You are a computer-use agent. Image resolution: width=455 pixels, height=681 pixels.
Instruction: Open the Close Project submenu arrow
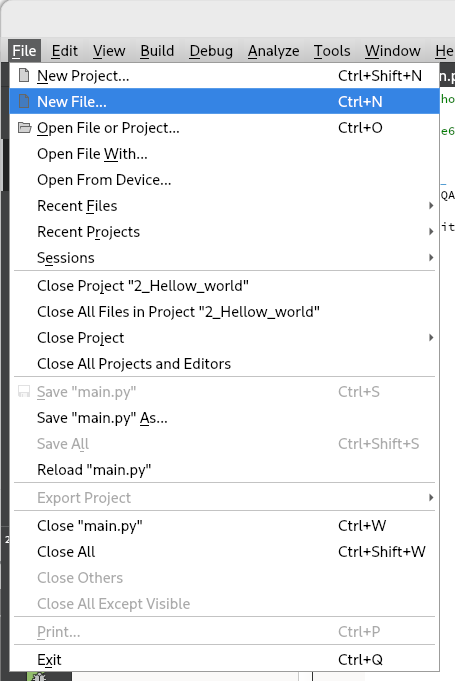431,338
